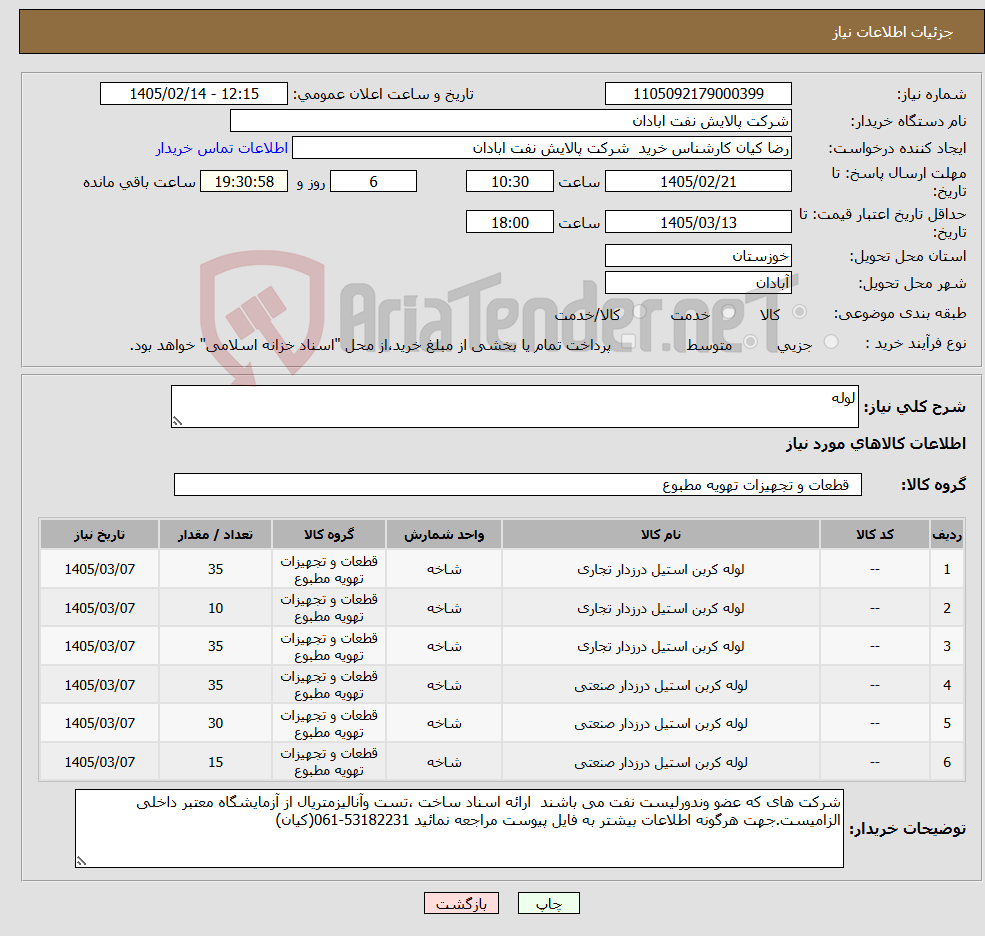Click the واحد شمارش column header

[444, 535]
